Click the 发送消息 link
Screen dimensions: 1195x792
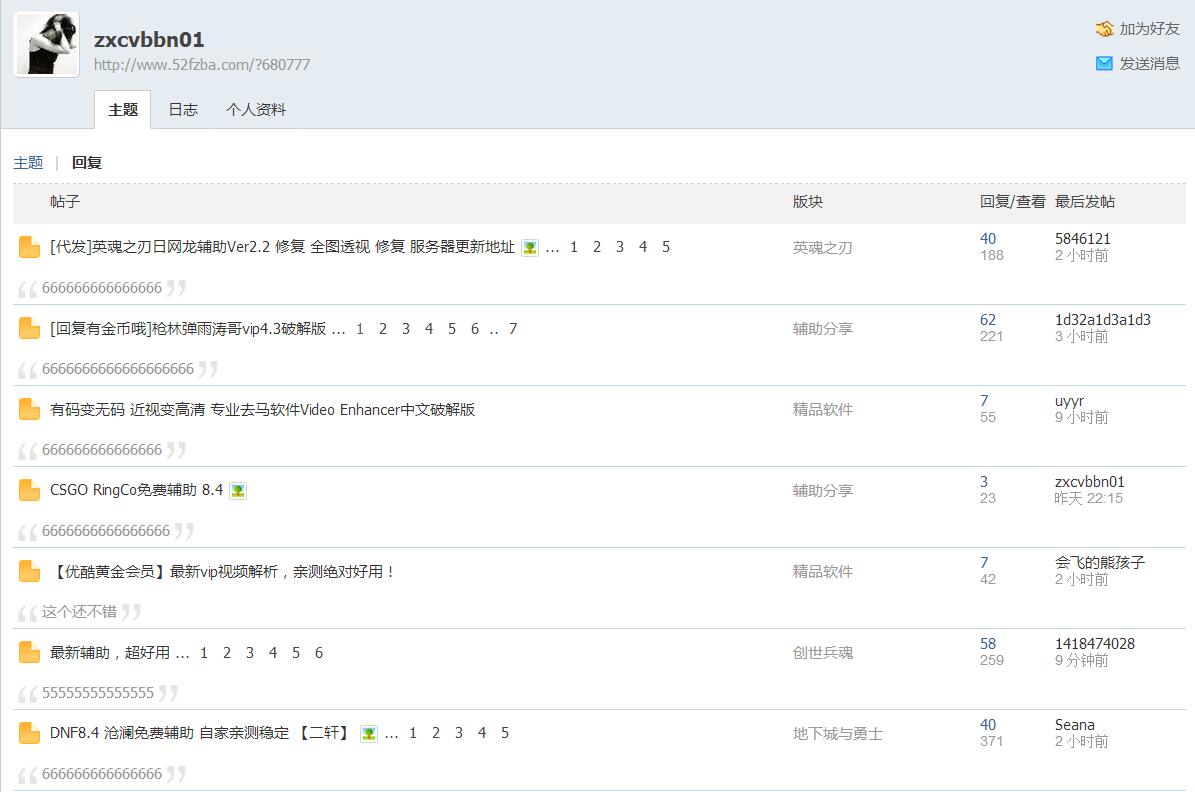[x=1149, y=63]
